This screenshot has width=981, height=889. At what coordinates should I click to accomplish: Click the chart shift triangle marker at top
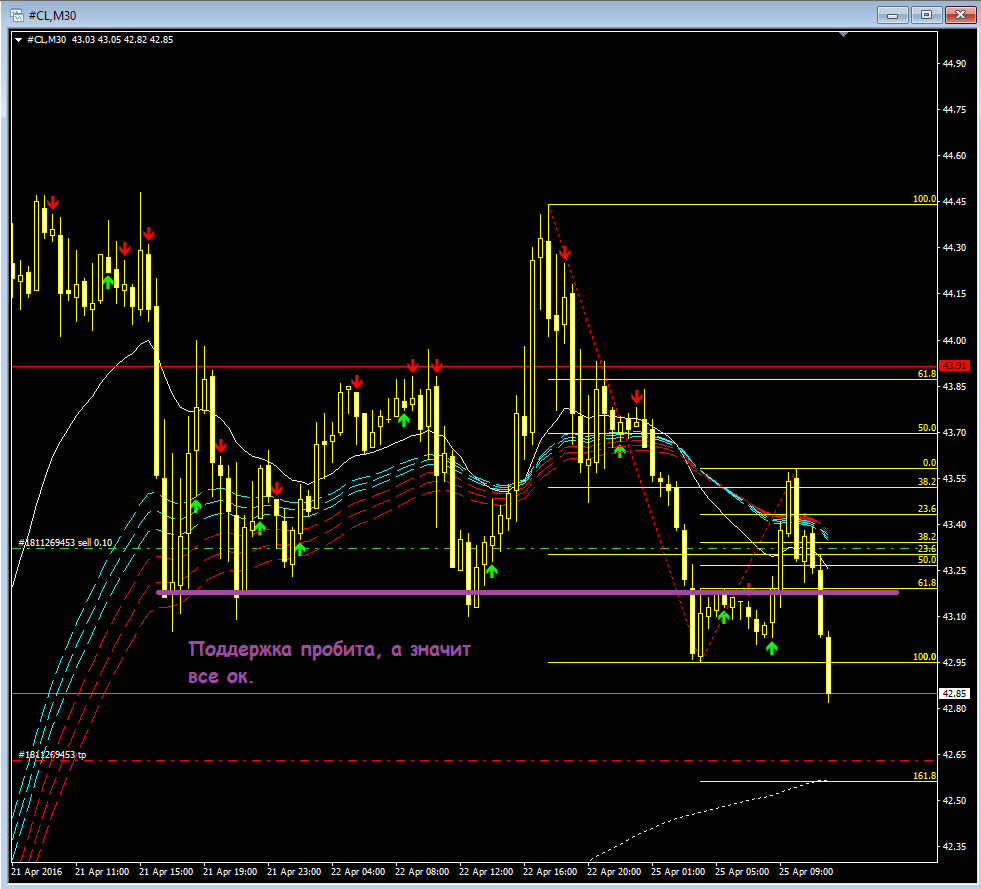(843, 34)
